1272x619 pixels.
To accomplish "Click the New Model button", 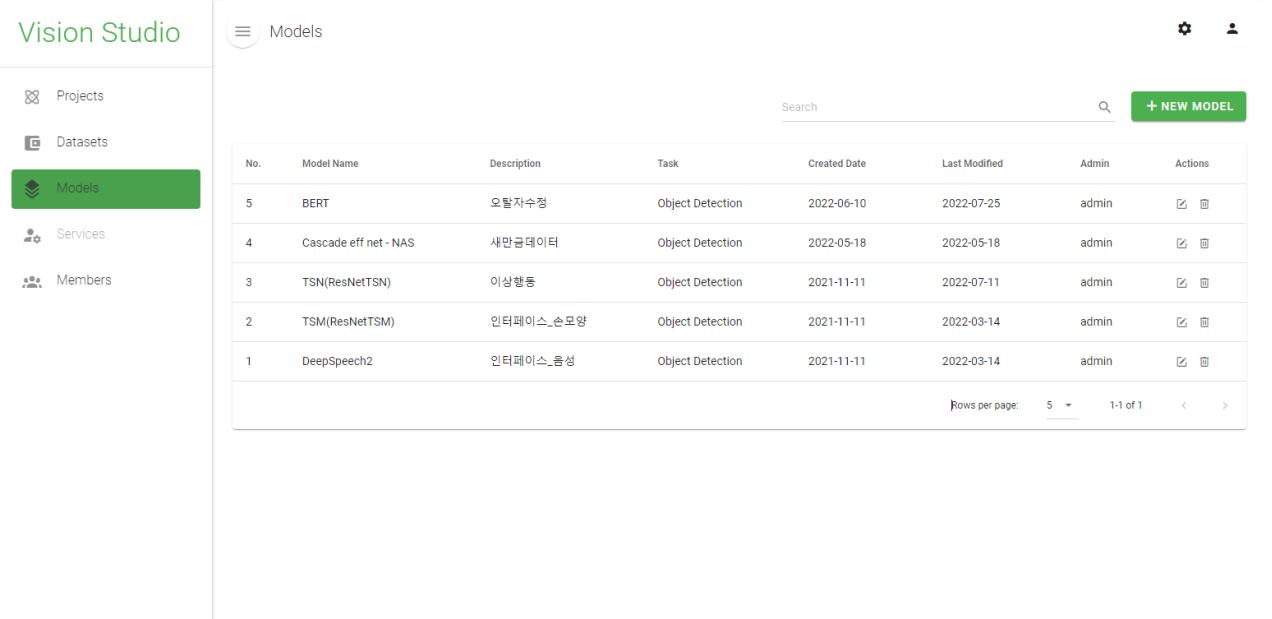I will pyautogui.click(x=1188, y=106).
